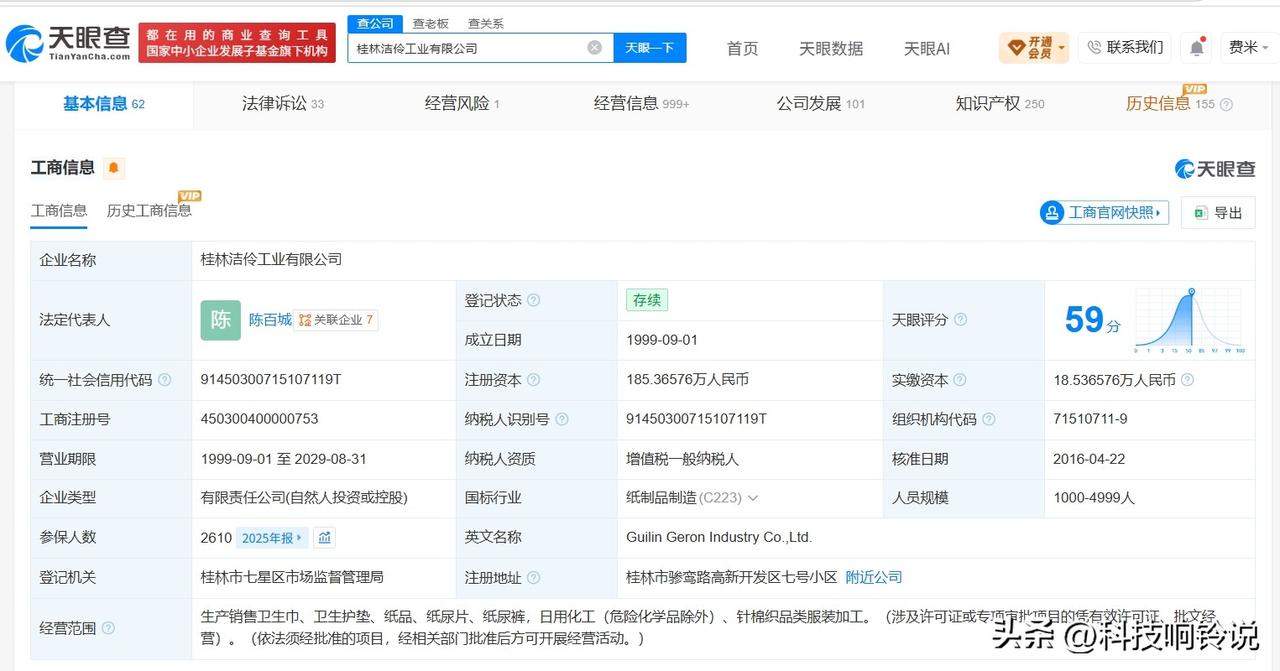Switch to 法律诉讼 33 tab

283,104
